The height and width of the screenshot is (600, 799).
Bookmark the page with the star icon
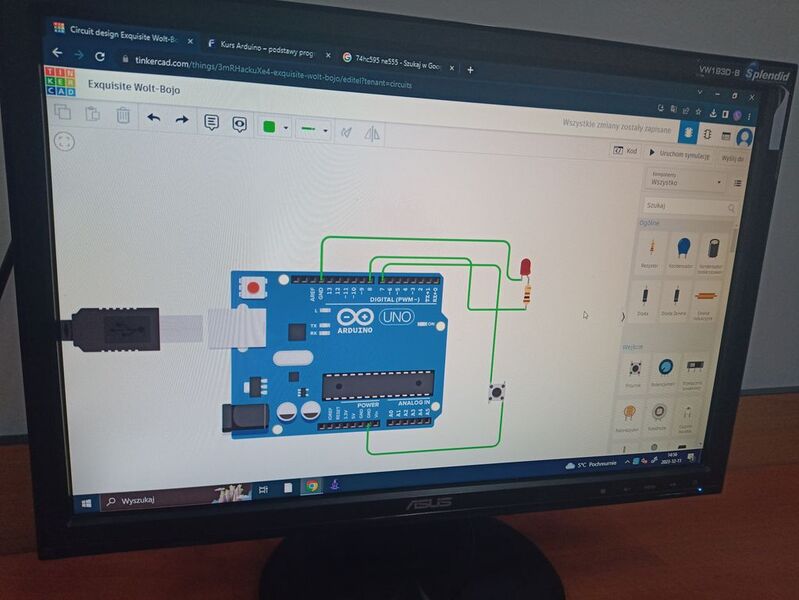[699, 111]
